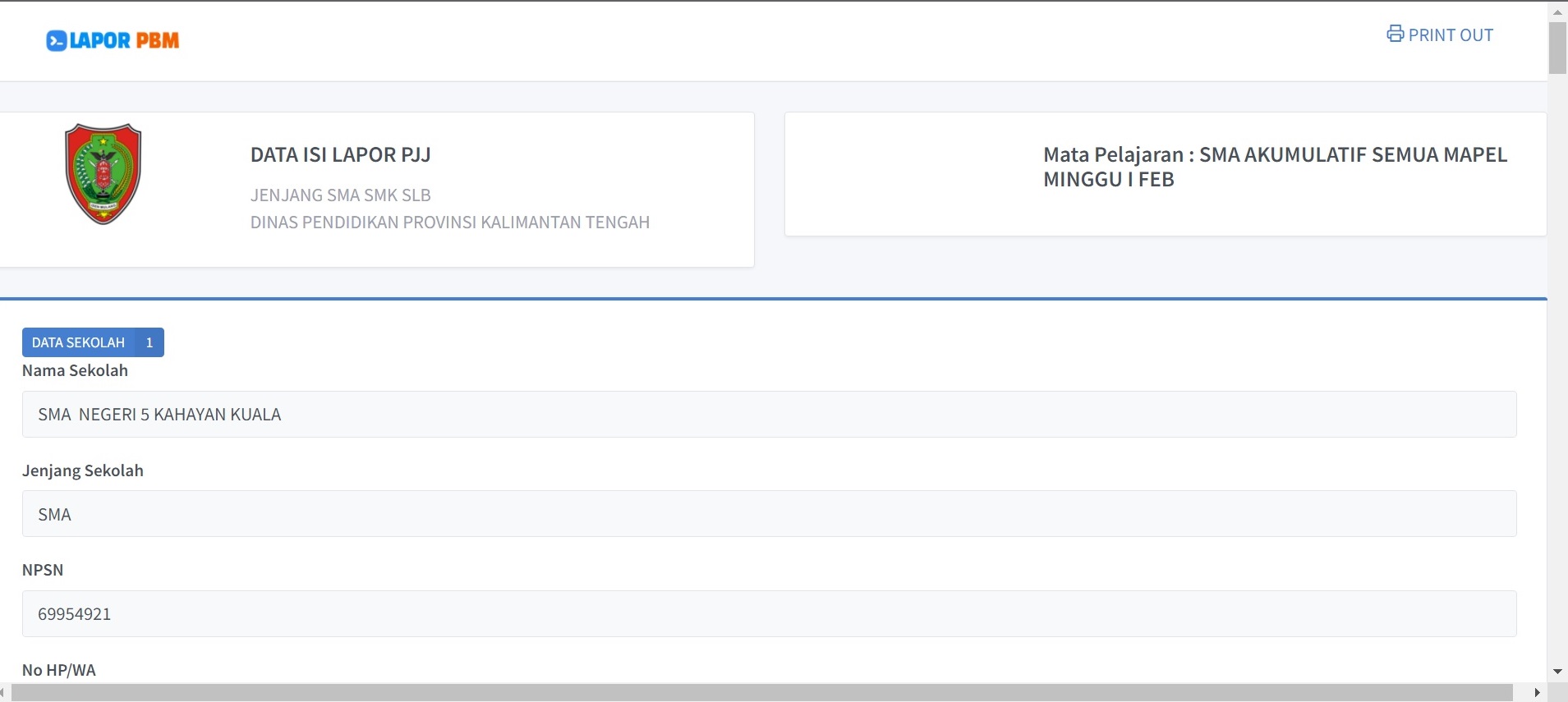Click the Kalimantan Tengah province emblem
1568x702 pixels.
tap(103, 174)
